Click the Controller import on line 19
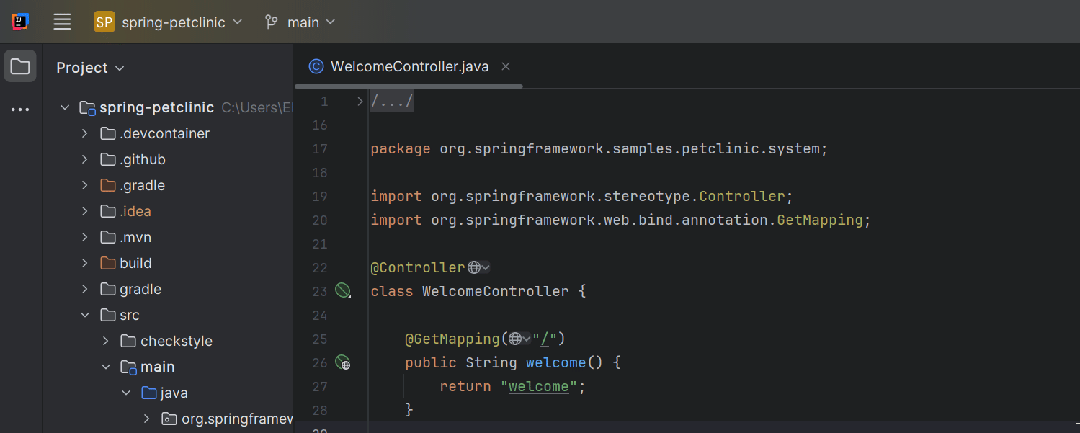Viewport: 1080px width, 433px height. point(741,196)
